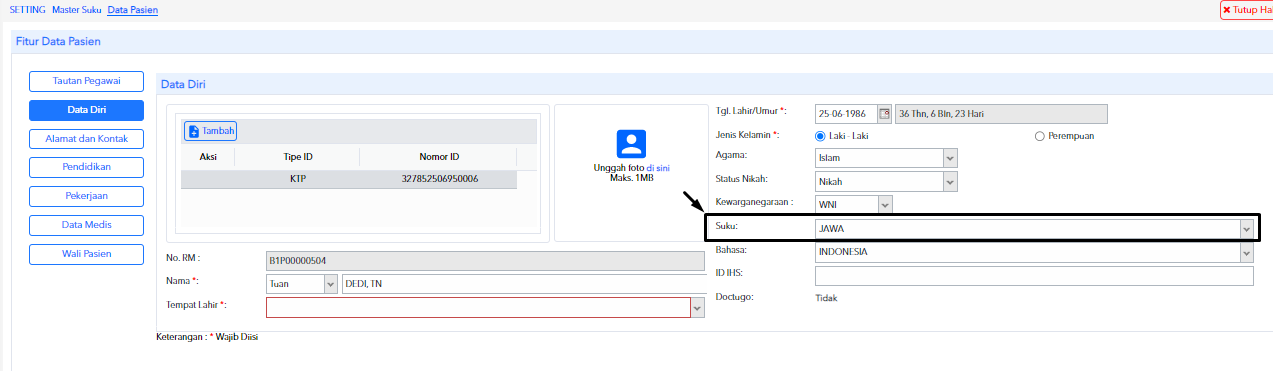Open the Pendidikan section

[x=86, y=167]
